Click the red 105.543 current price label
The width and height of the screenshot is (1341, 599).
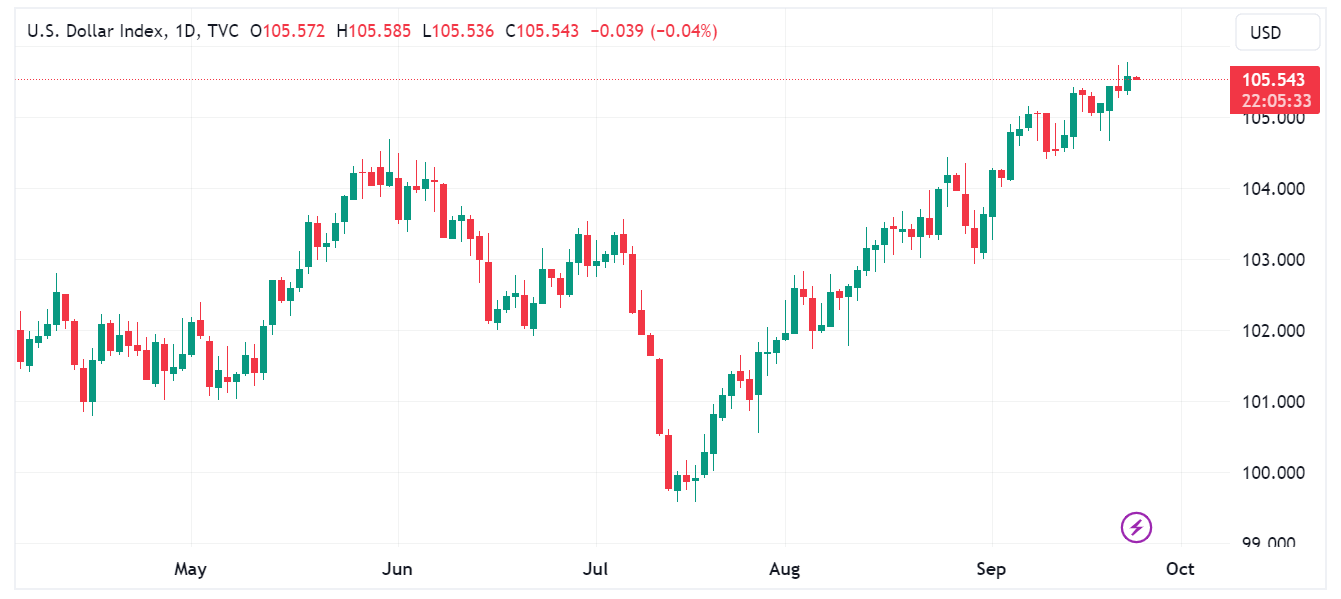click(1272, 80)
